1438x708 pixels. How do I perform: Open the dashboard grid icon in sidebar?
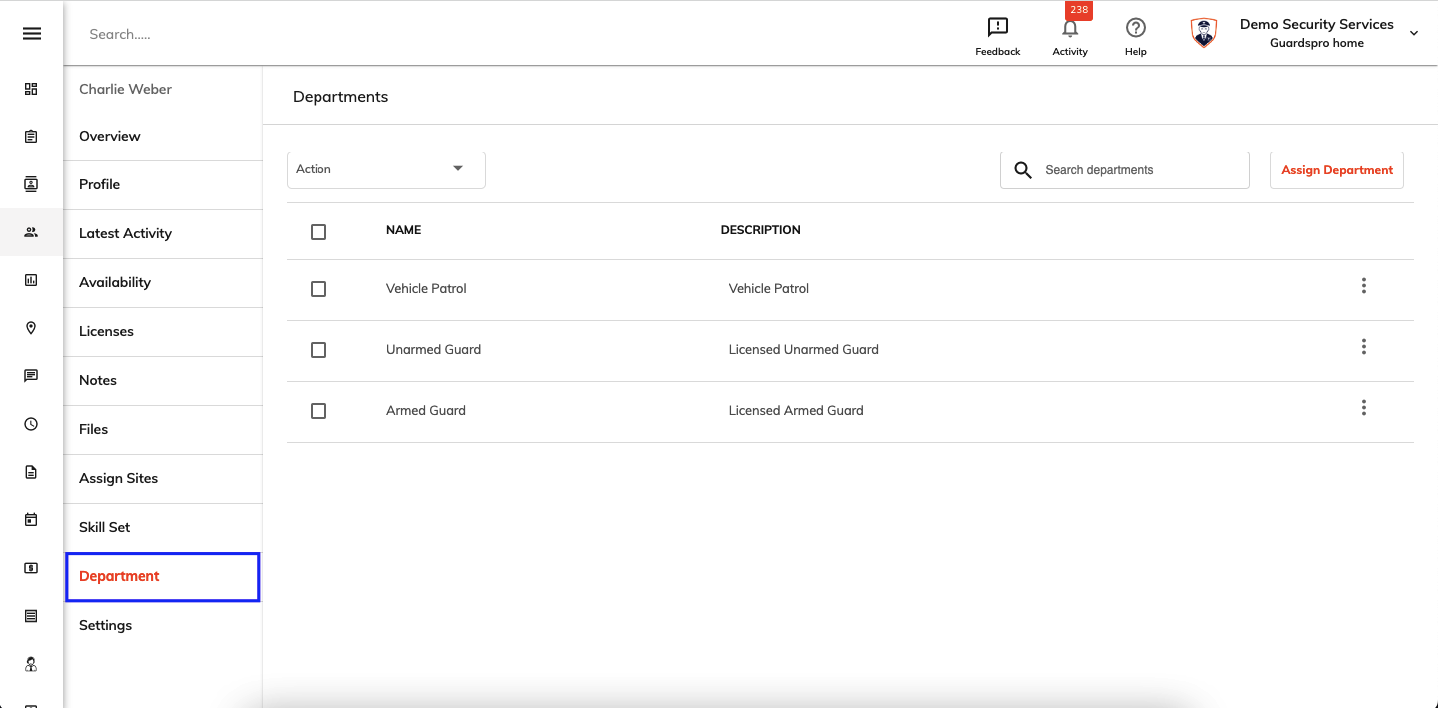click(x=31, y=89)
